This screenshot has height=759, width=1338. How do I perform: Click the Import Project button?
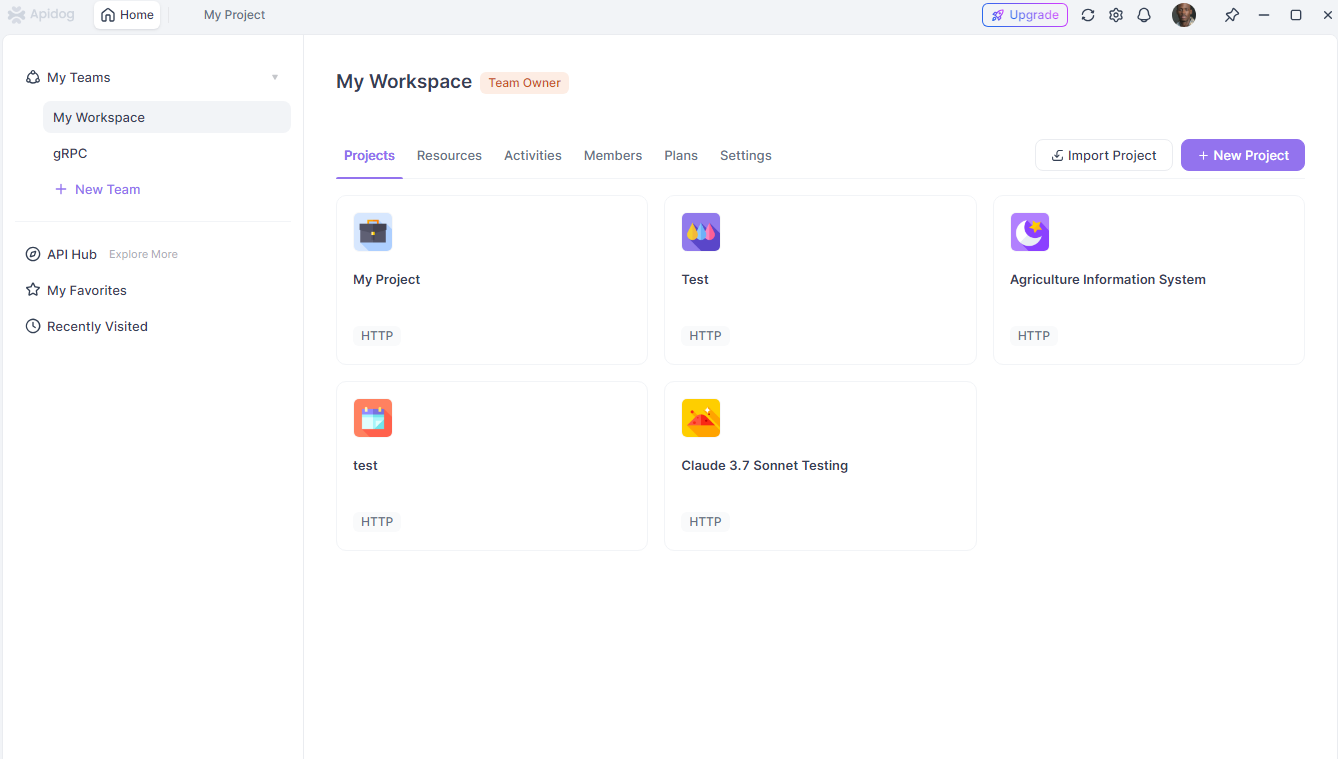click(x=1104, y=155)
